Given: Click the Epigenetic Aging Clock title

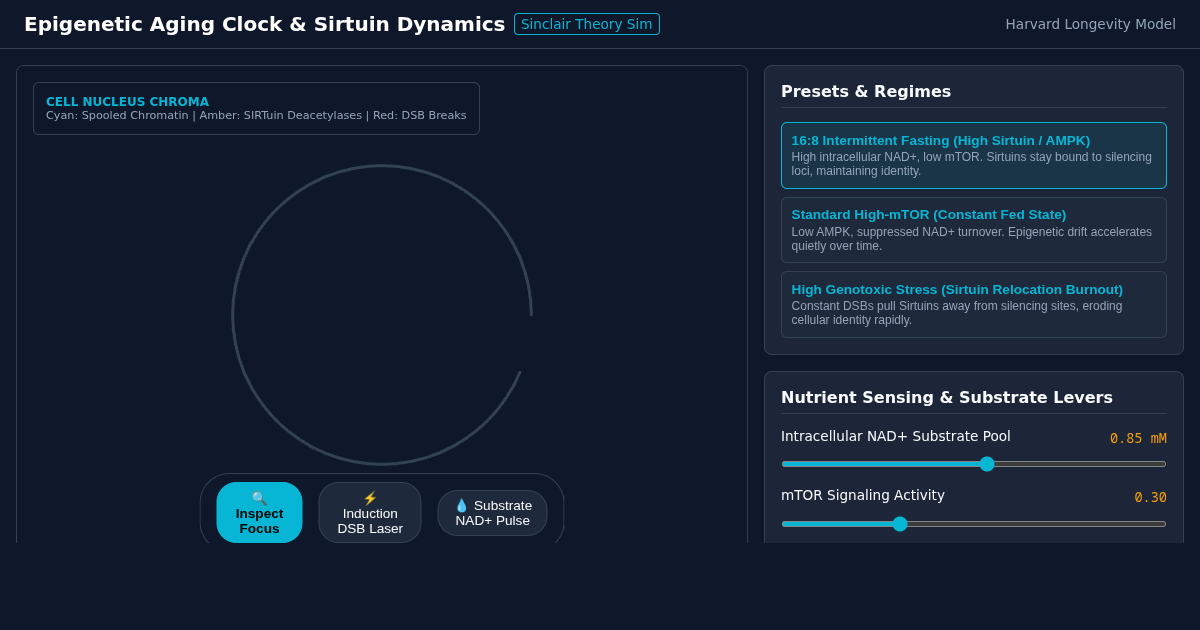Looking at the screenshot, I should click(x=264, y=24).
